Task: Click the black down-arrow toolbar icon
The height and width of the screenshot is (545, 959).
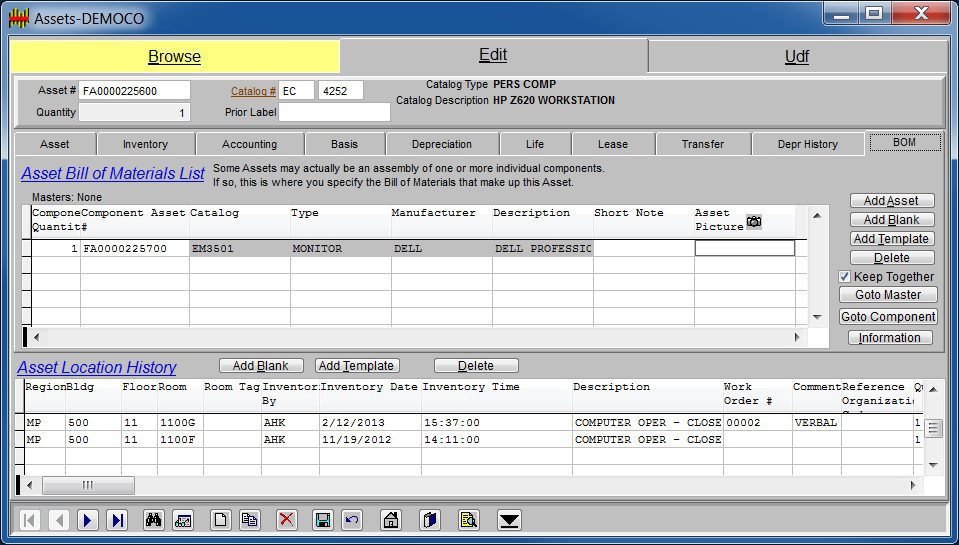Action: (509, 520)
